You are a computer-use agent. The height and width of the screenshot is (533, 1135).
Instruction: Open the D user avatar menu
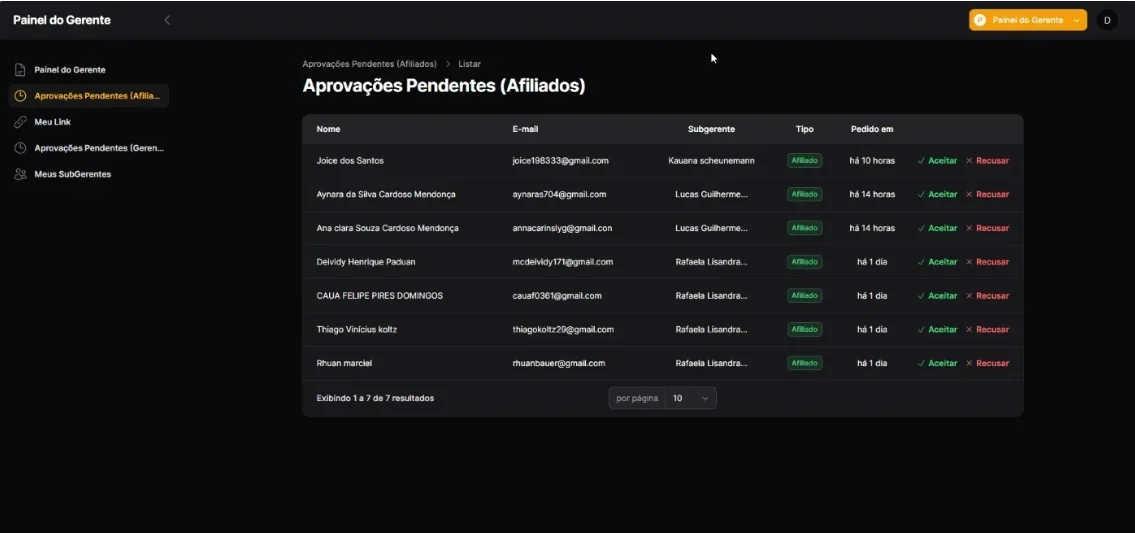(x=1107, y=20)
